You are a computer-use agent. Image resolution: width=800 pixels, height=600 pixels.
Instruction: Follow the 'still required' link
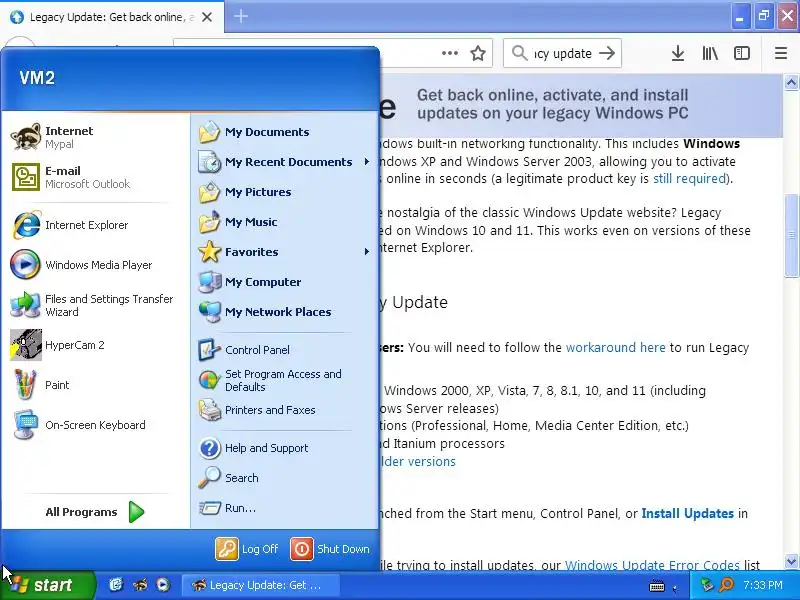(x=689, y=179)
